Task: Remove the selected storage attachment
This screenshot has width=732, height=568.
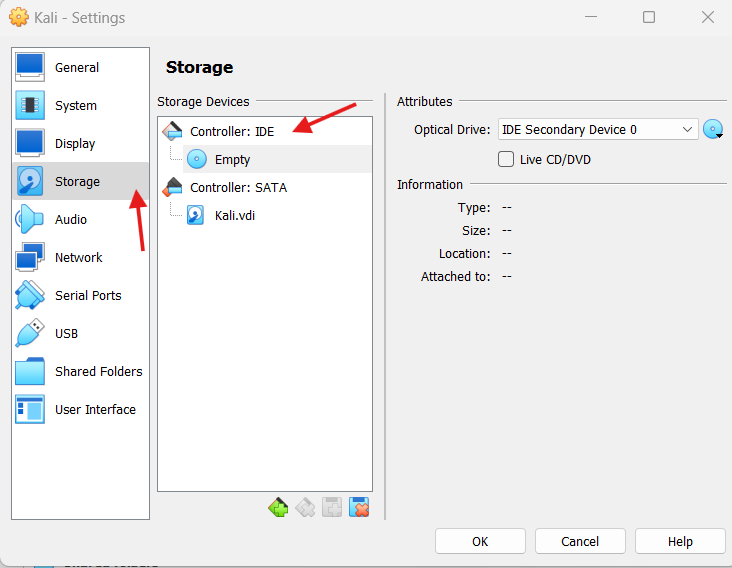Action: [359, 507]
